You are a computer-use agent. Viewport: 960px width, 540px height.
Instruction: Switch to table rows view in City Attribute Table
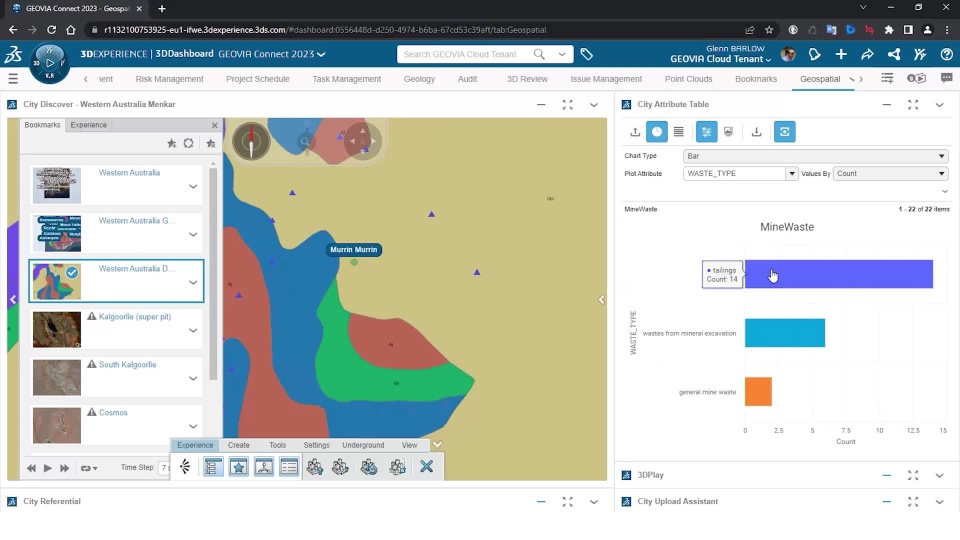point(678,132)
